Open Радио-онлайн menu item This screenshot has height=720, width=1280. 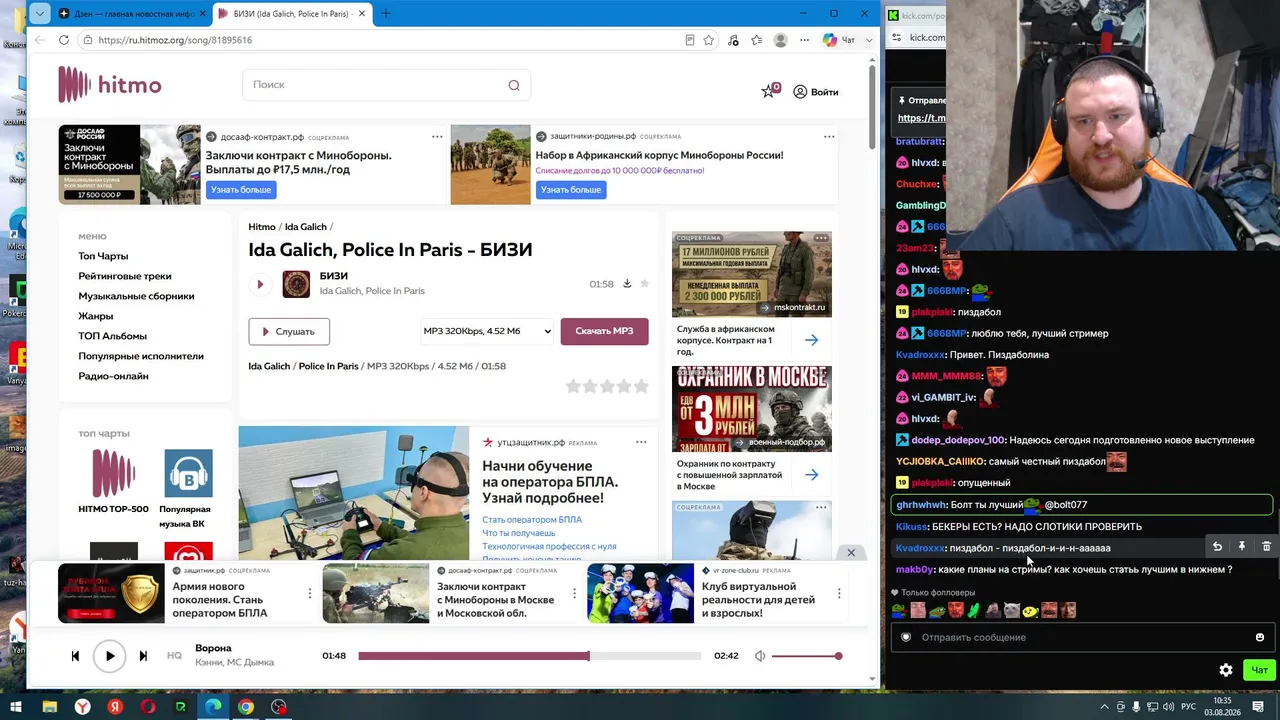113,376
